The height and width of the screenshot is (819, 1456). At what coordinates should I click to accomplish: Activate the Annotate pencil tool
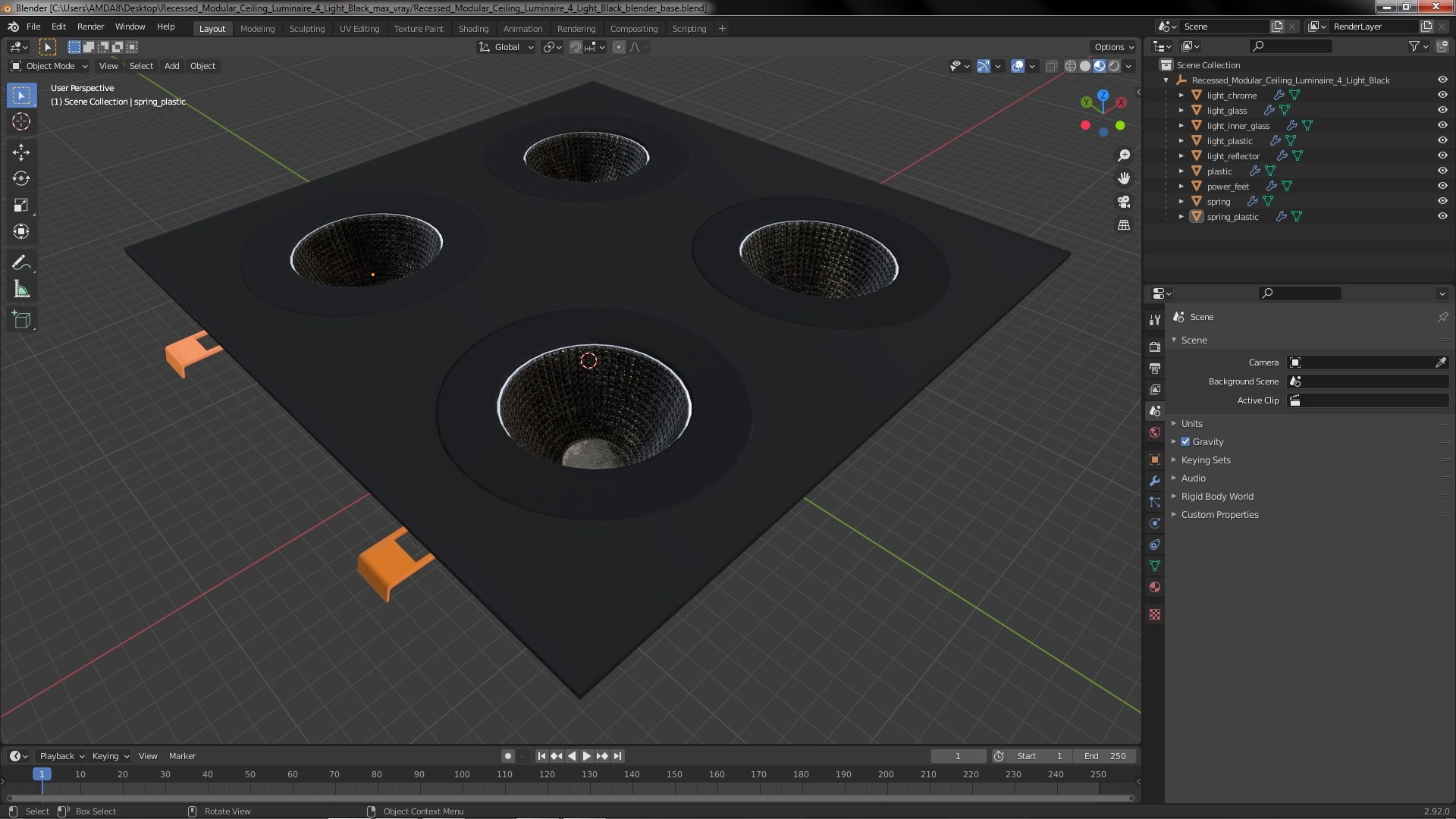click(21, 262)
